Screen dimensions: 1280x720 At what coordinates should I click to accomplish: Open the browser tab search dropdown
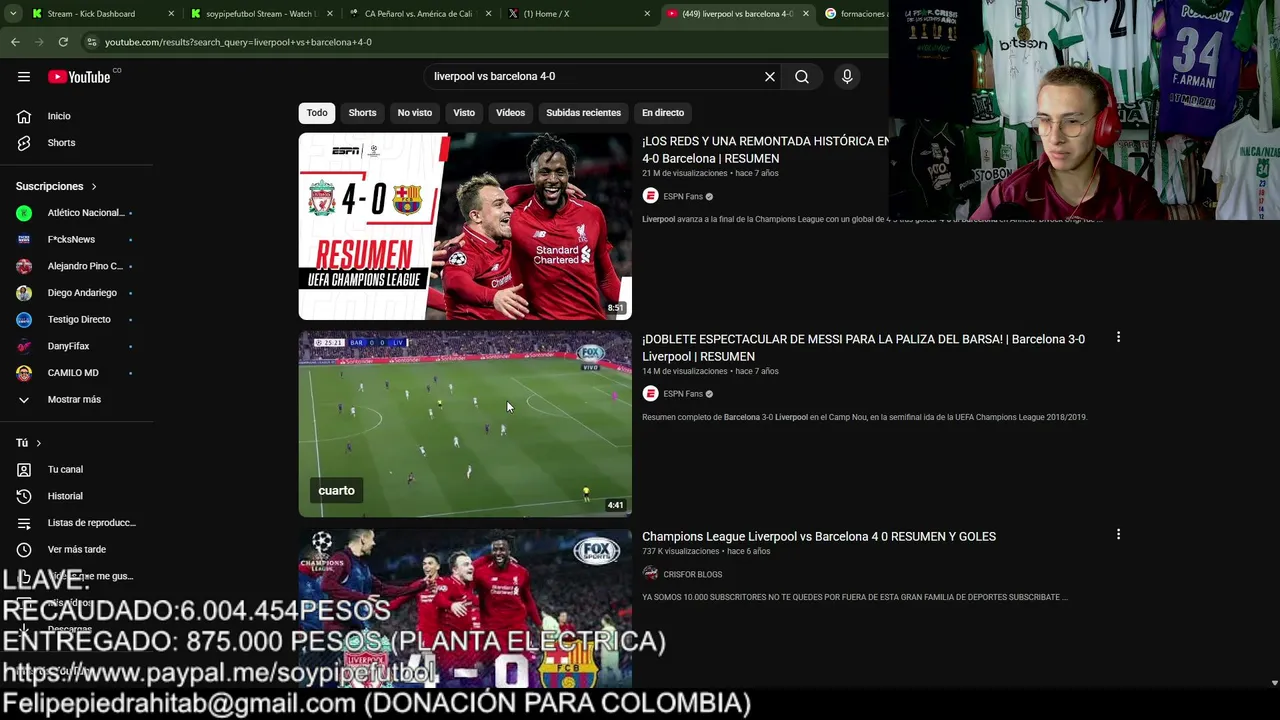click(x=13, y=14)
